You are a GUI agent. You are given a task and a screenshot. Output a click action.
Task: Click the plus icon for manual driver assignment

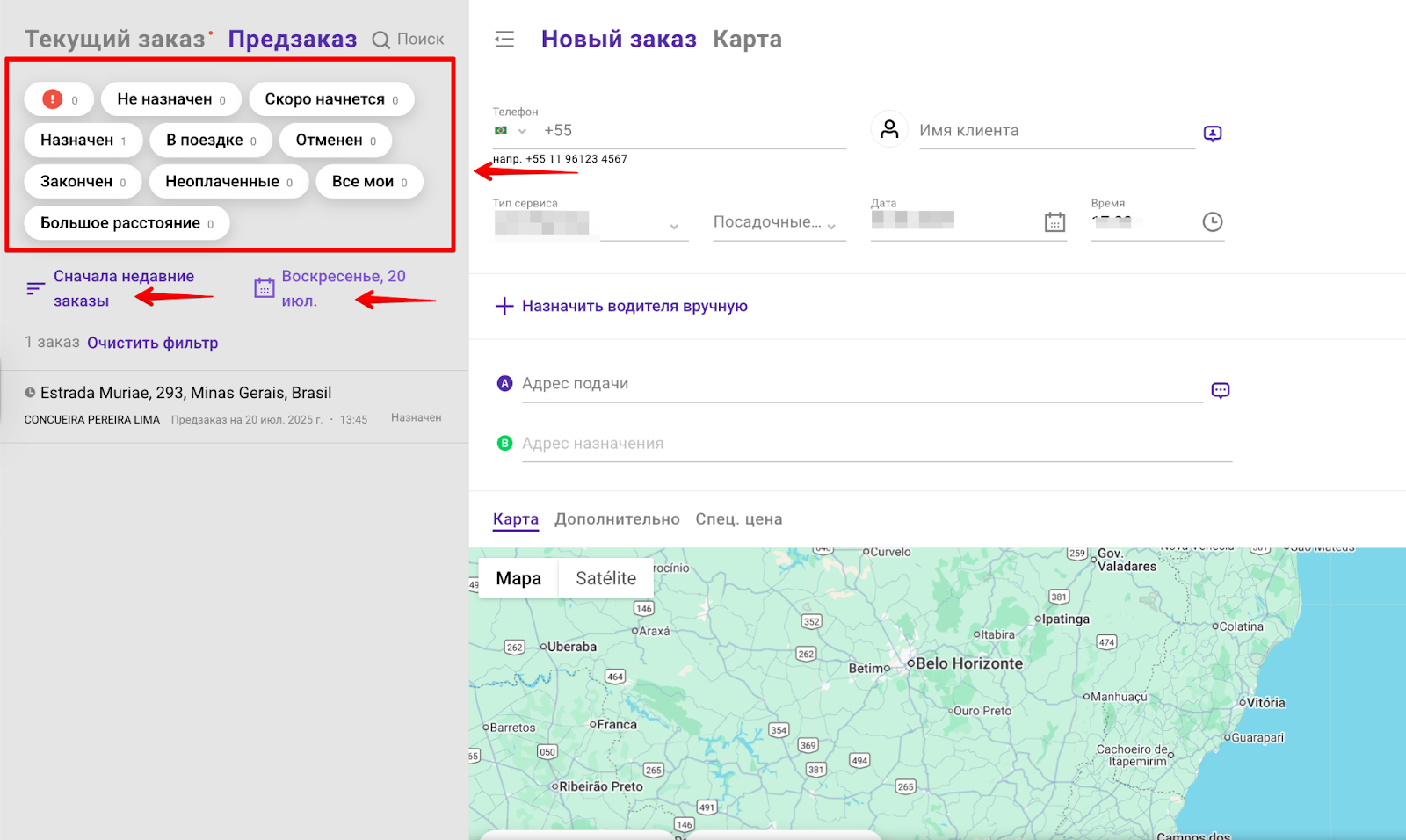[504, 306]
